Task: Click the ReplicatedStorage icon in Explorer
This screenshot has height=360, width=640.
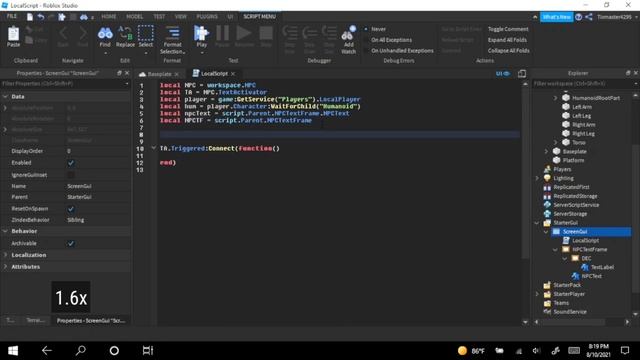Action: click(547, 196)
